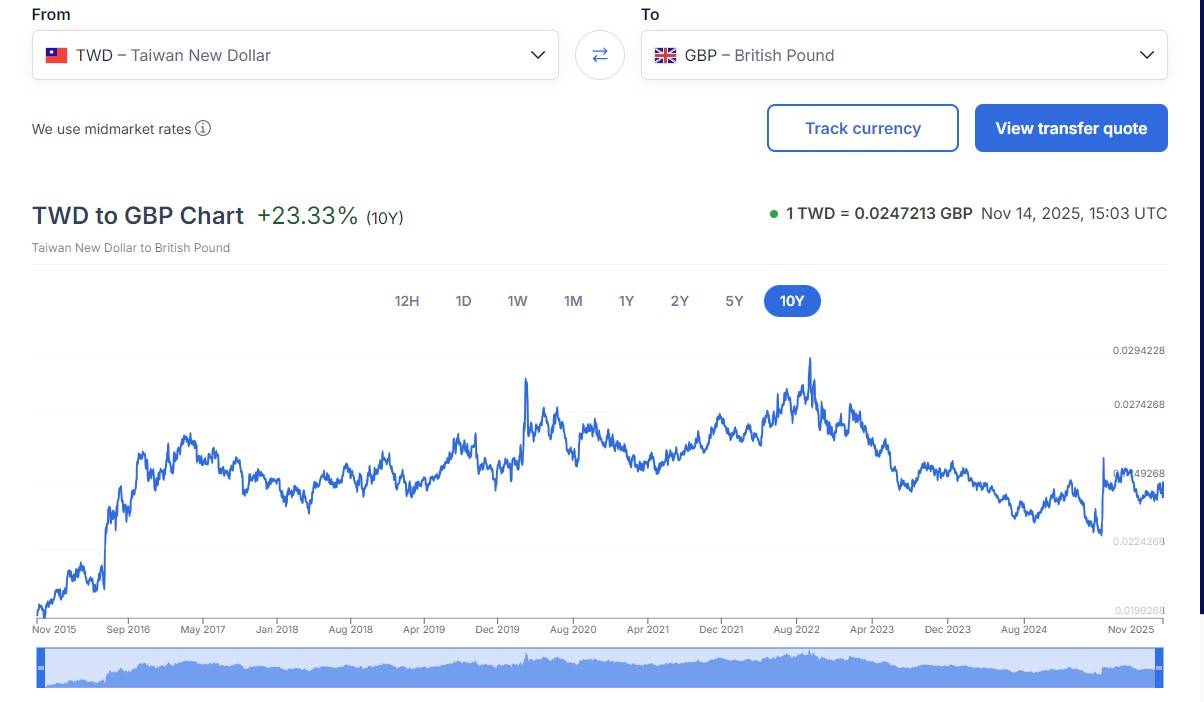
Task: Click the left handle of range slider
Action: (41, 667)
